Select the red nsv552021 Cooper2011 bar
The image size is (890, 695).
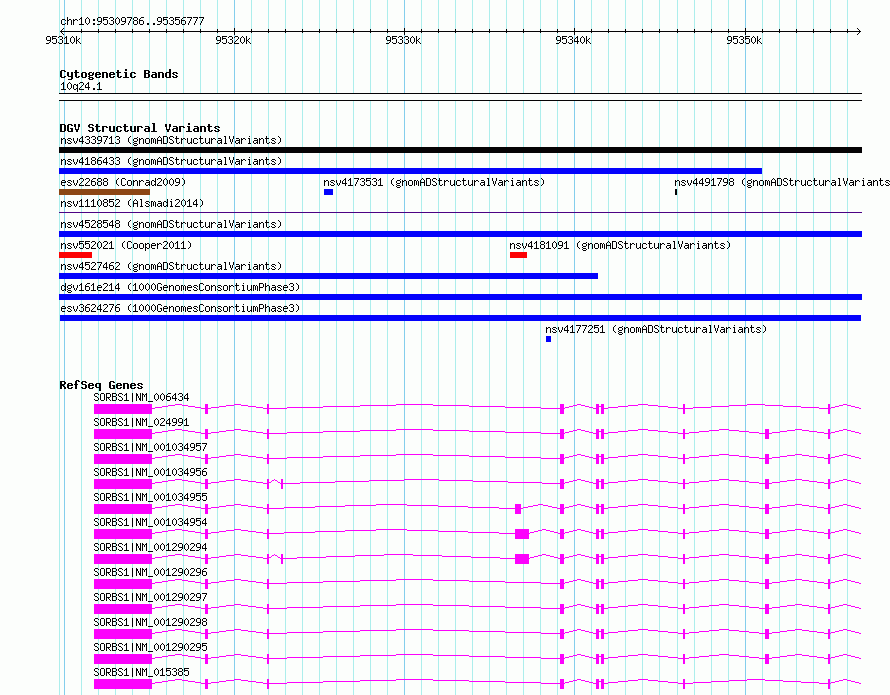pyautogui.click(x=75, y=255)
